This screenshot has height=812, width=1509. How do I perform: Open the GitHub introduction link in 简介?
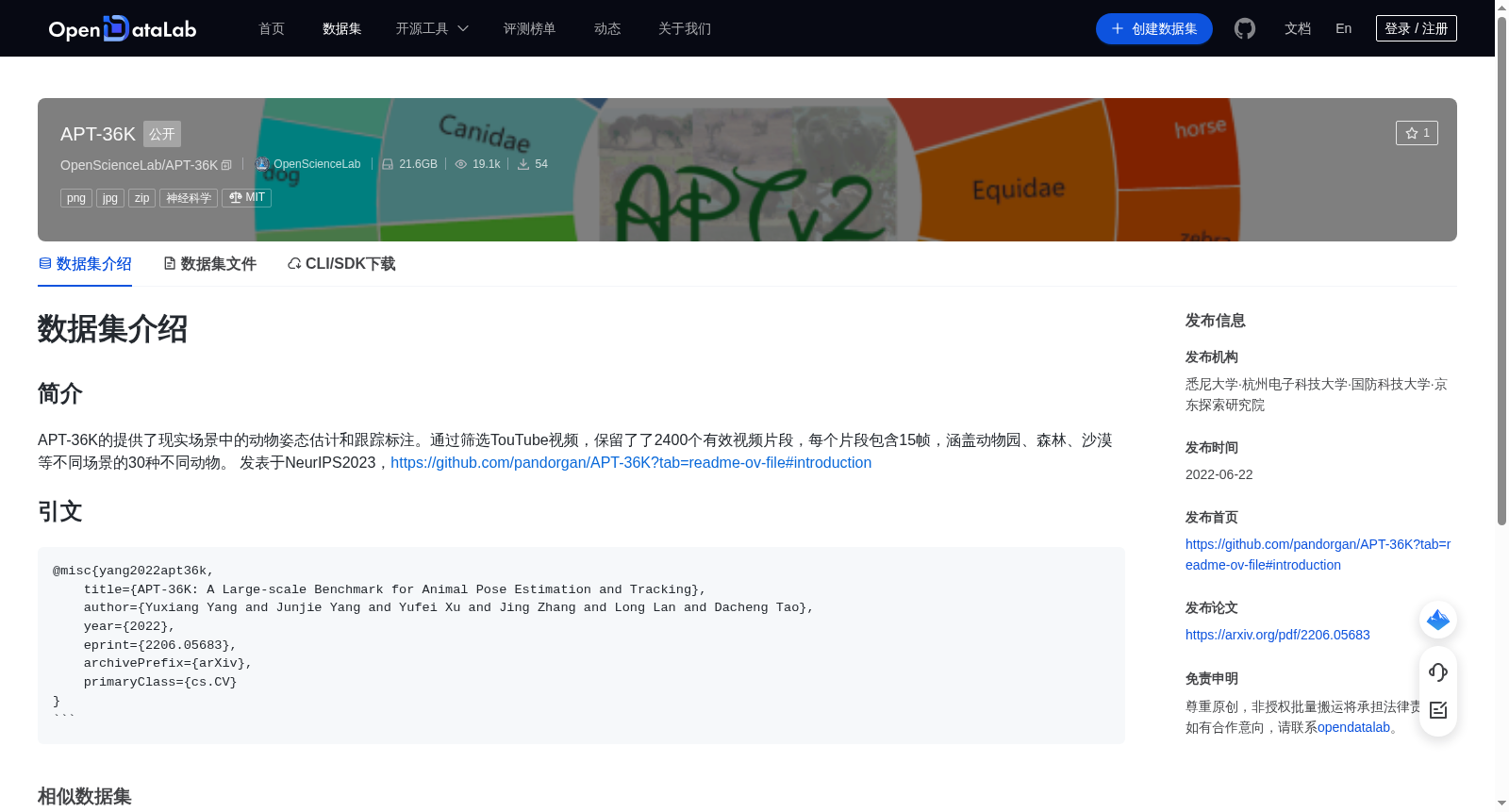[x=631, y=462]
